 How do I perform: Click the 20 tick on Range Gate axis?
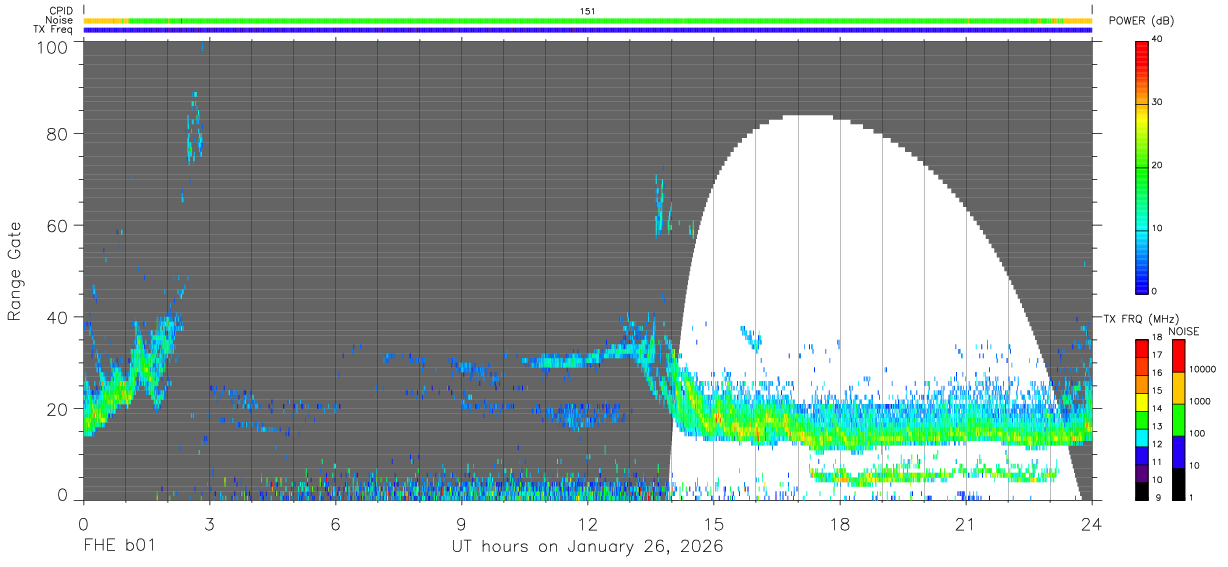[57, 408]
